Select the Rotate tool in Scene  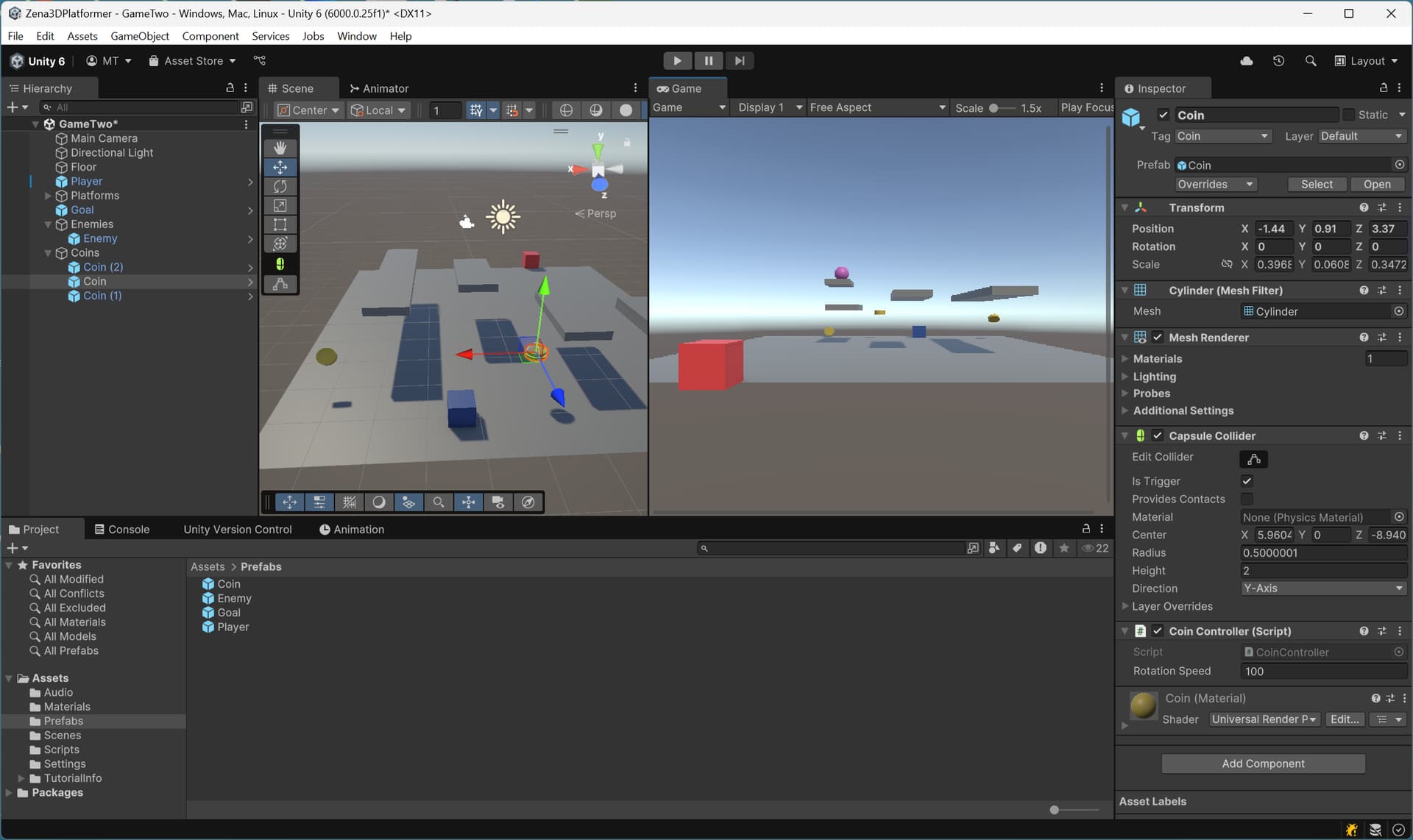[x=280, y=187]
